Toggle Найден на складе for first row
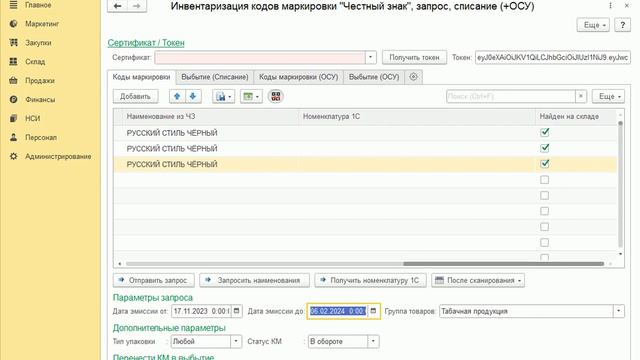The height and width of the screenshot is (360, 640). click(544, 132)
